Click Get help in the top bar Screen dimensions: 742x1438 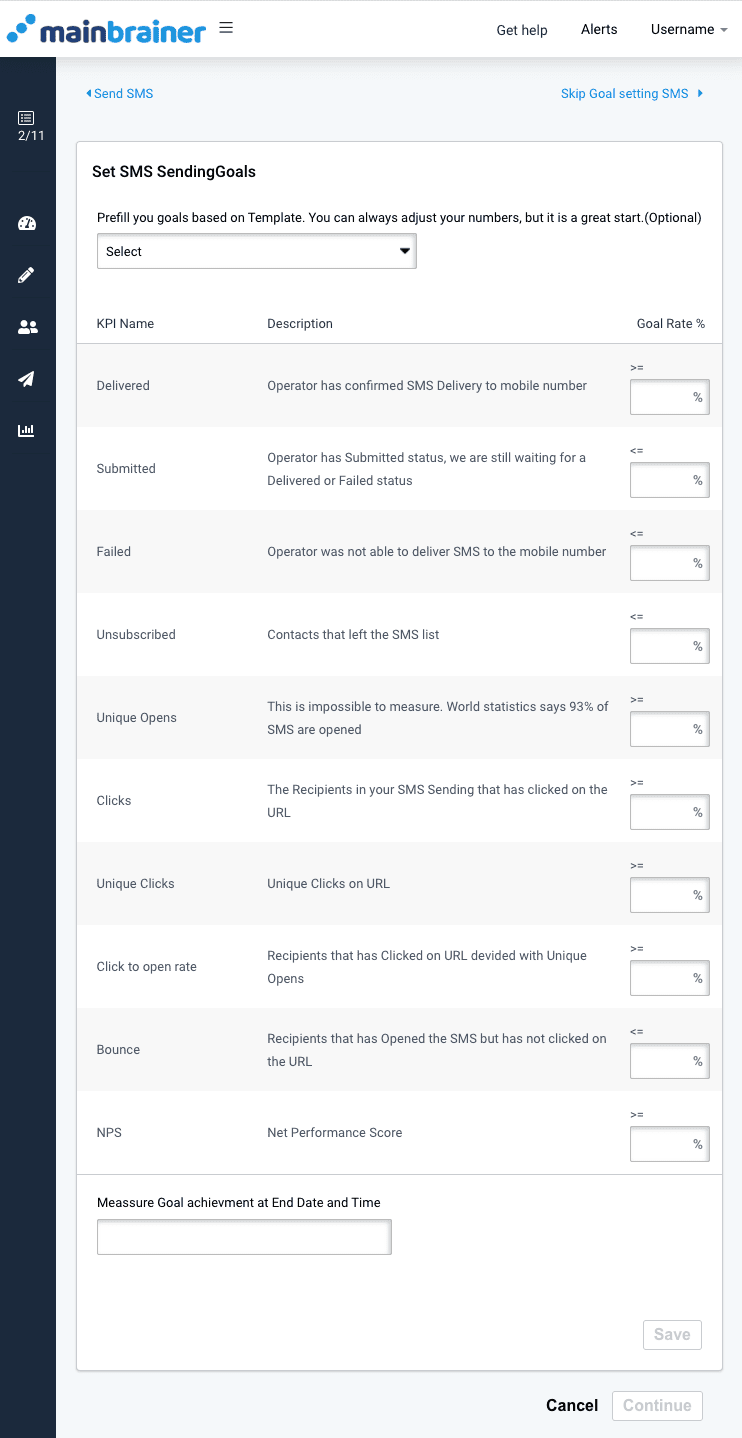(x=521, y=30)
